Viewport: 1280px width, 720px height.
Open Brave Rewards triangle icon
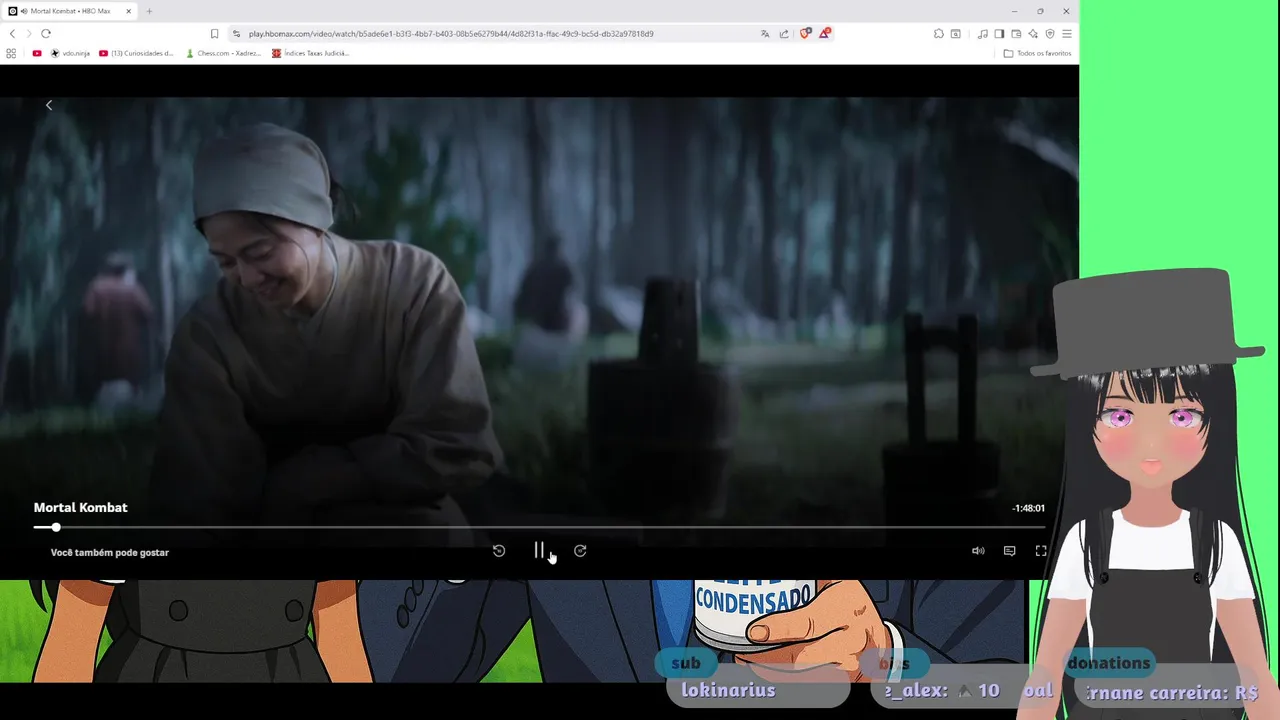[825, 33]
